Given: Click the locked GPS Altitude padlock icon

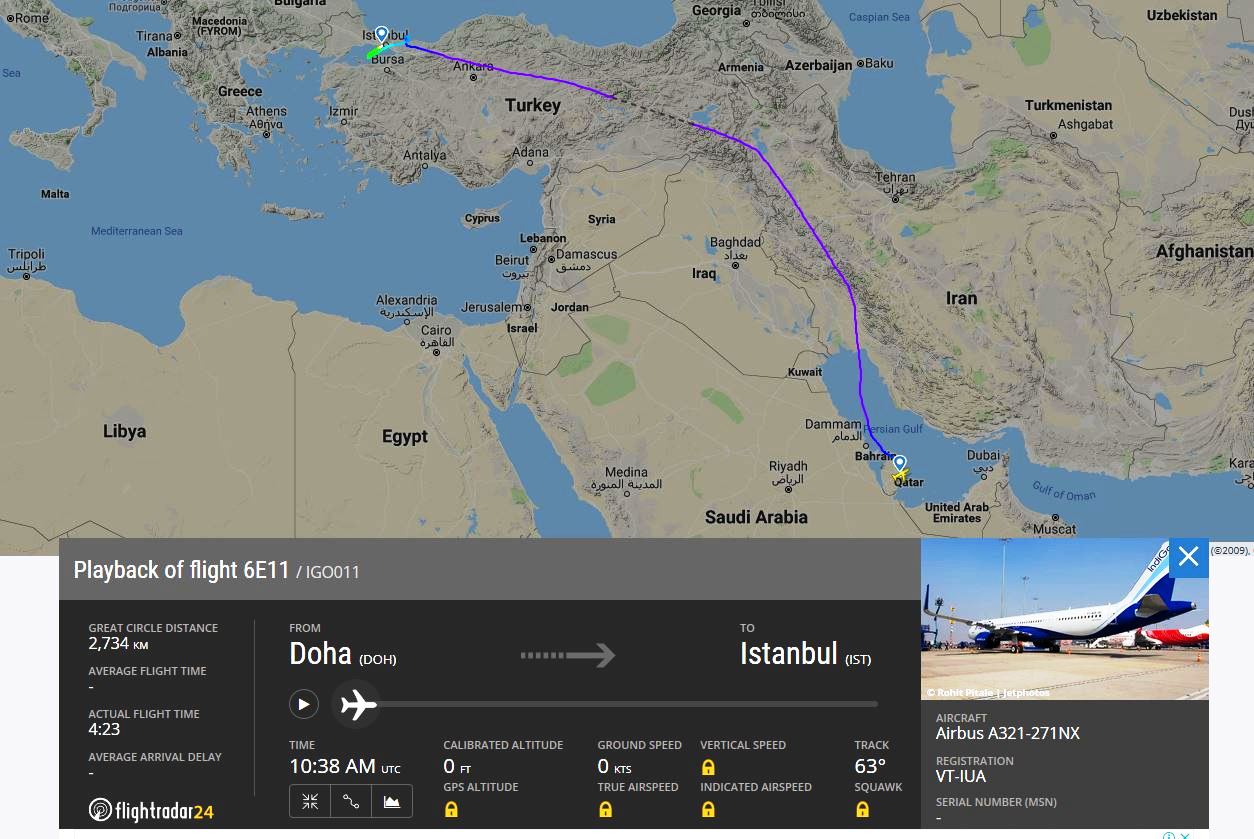Looking at the screenshot, I should (451, 809).
